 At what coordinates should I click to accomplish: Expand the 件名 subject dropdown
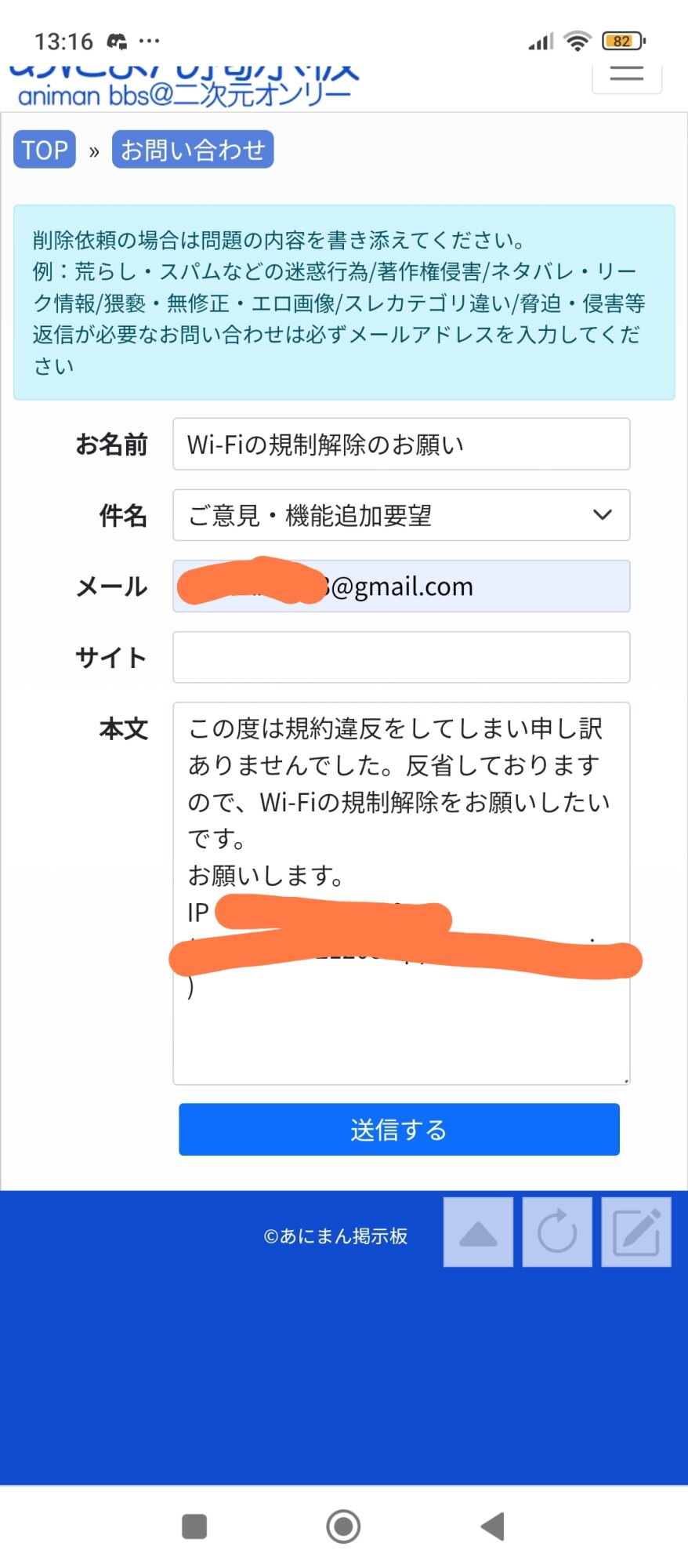[401, 515]
